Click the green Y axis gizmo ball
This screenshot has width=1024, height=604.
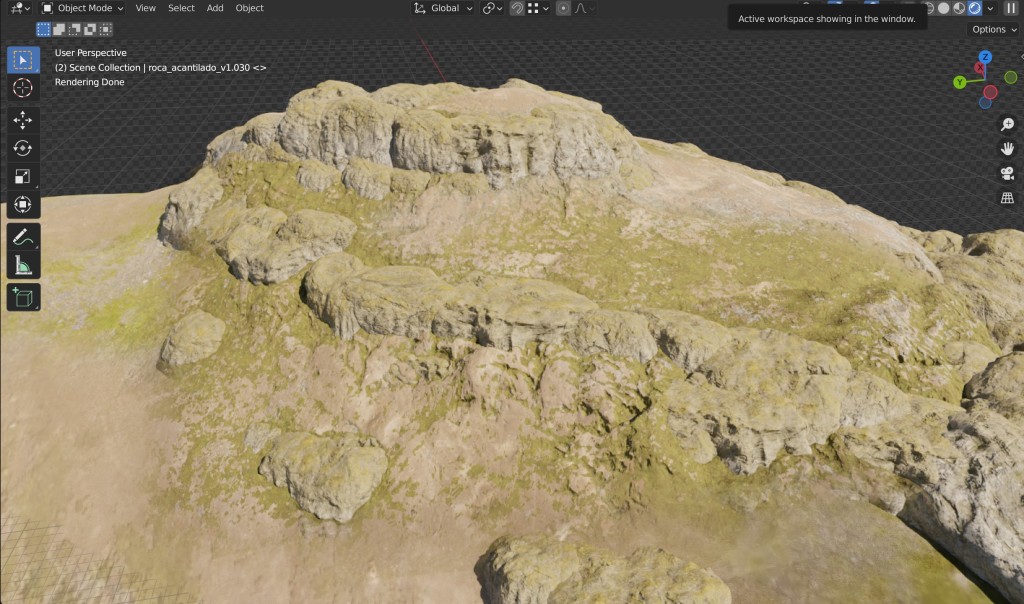click(x=960, y=82)
